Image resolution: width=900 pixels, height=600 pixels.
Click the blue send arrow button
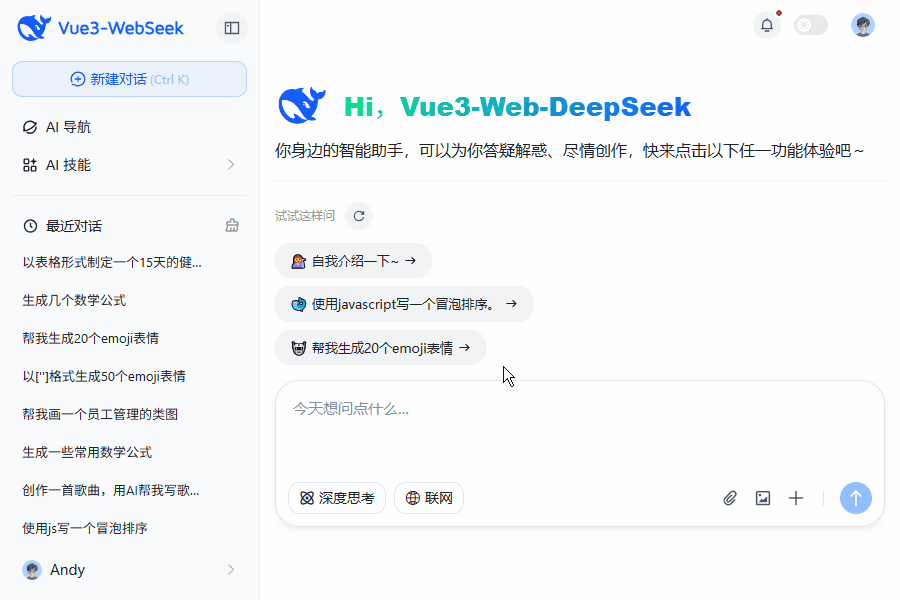pyautogui.click(x=856, y=497)
